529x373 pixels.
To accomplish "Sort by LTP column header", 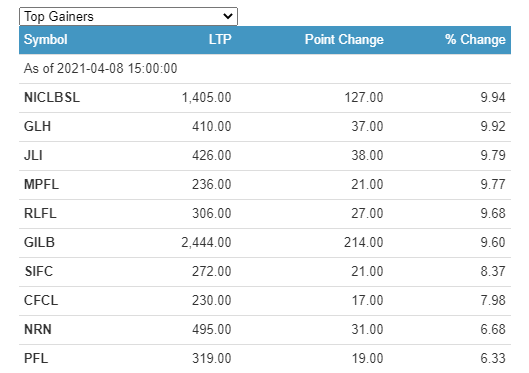I will click(x=220, y=39).
